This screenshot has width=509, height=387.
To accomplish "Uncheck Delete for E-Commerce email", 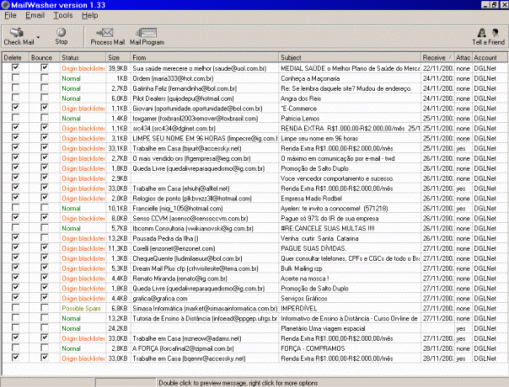I will [x=15, y=108].
